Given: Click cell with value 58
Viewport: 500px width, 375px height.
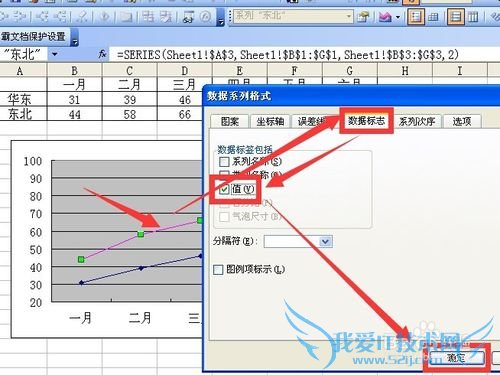Looking at the screenshot, I should (130, 114).
